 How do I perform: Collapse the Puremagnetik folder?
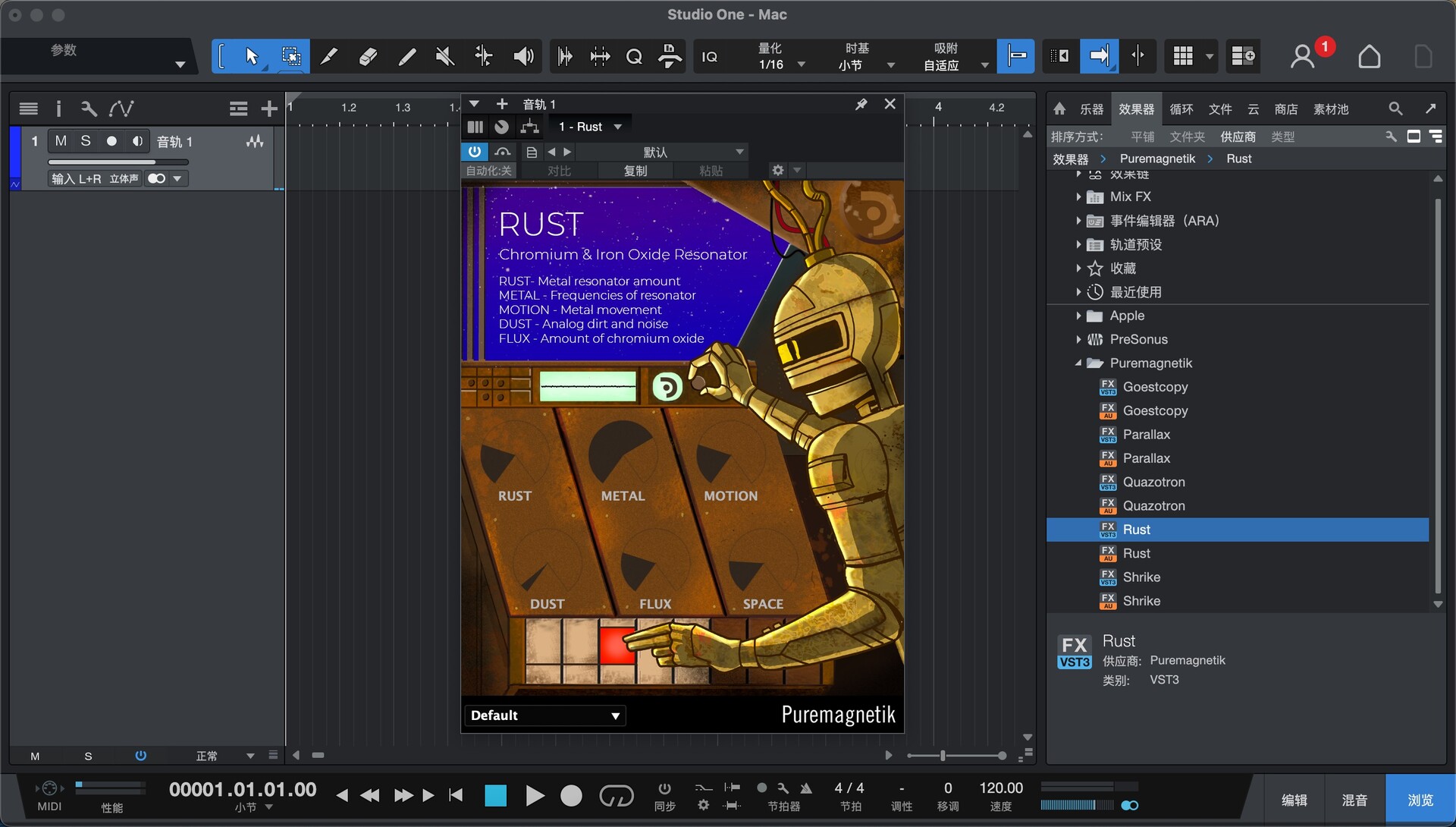(x=1078, y=363)
